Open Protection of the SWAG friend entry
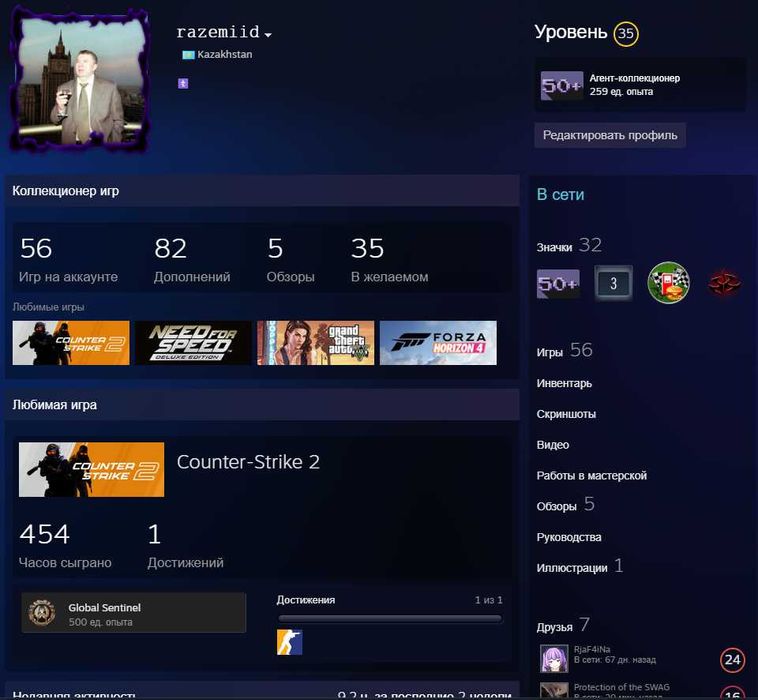 642,691
